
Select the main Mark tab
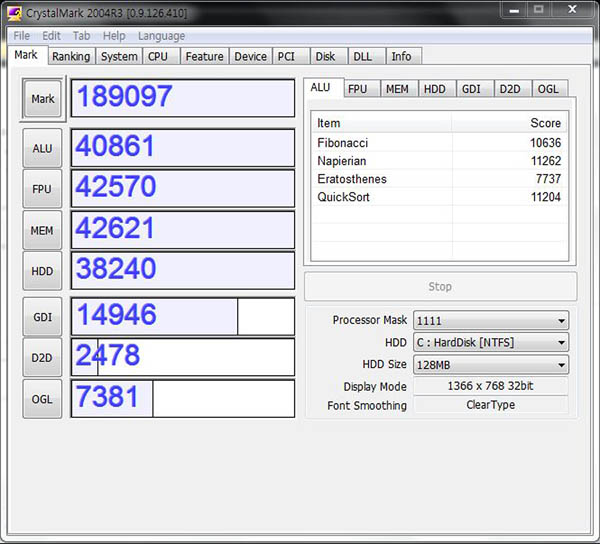(26, 55)
